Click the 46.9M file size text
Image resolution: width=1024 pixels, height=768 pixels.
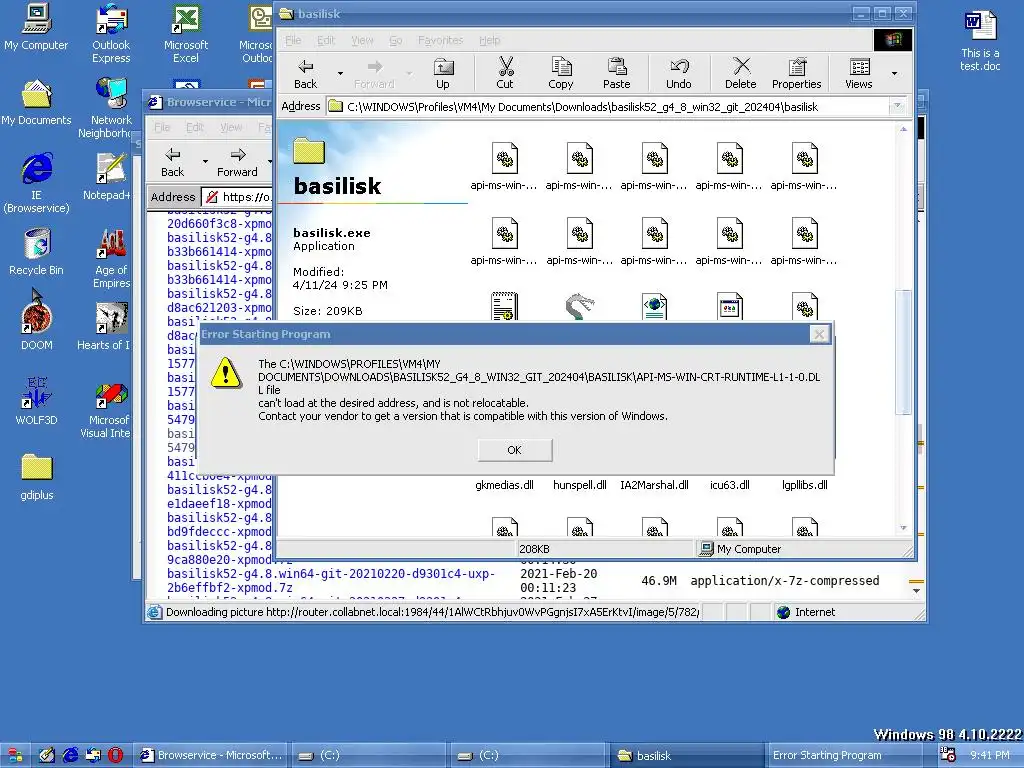(658, 581)
